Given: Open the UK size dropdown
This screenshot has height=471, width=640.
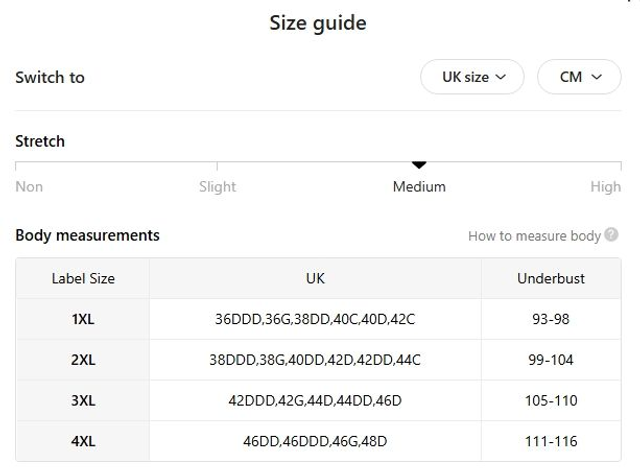Looking at the screenshot, I should pyautogui.click(x=472, y=77).
